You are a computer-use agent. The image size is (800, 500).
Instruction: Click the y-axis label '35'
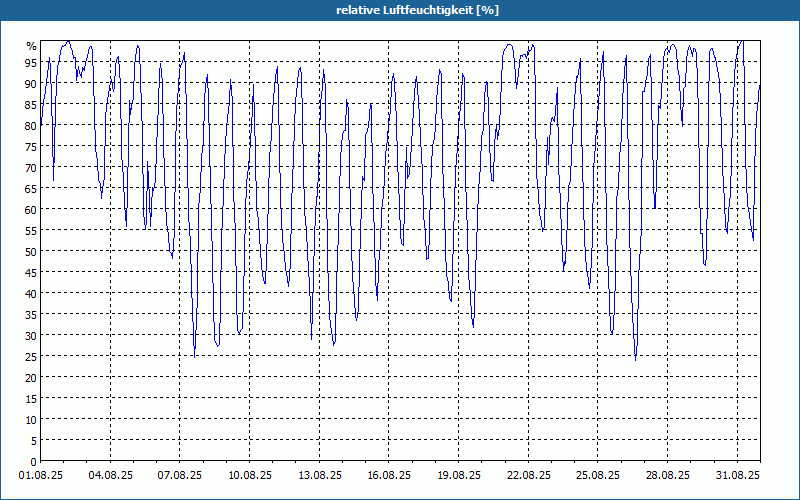pyautogui.click(x=32, y=315)
